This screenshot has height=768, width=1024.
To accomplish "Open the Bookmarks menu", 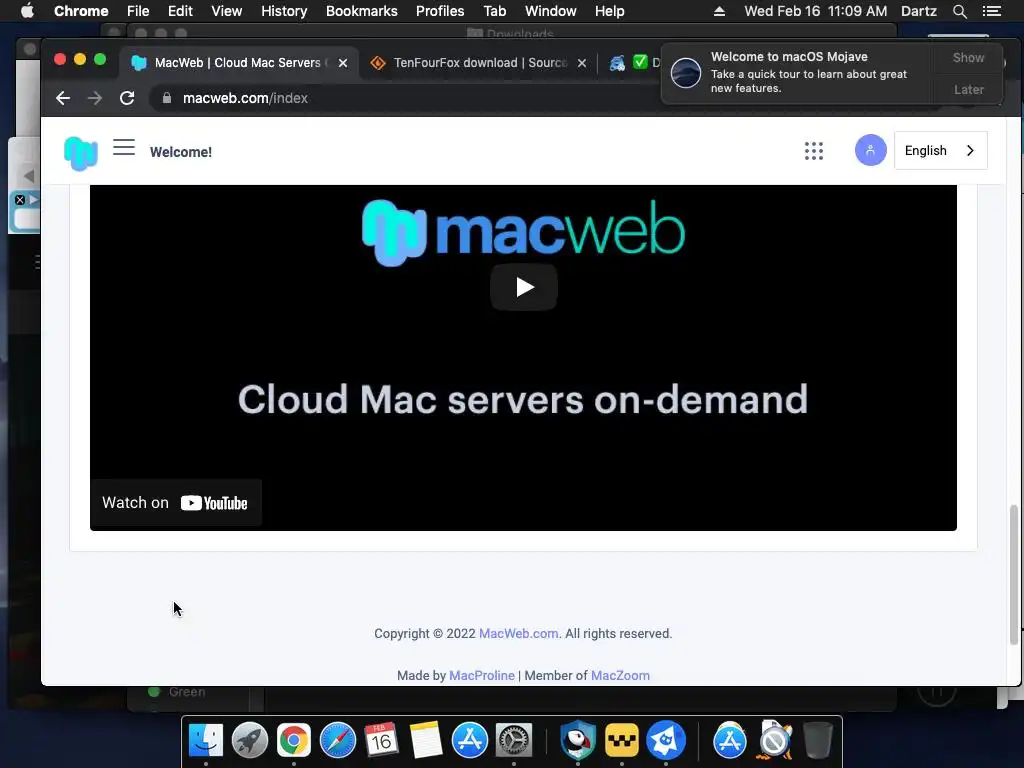I will coord(361,11).
